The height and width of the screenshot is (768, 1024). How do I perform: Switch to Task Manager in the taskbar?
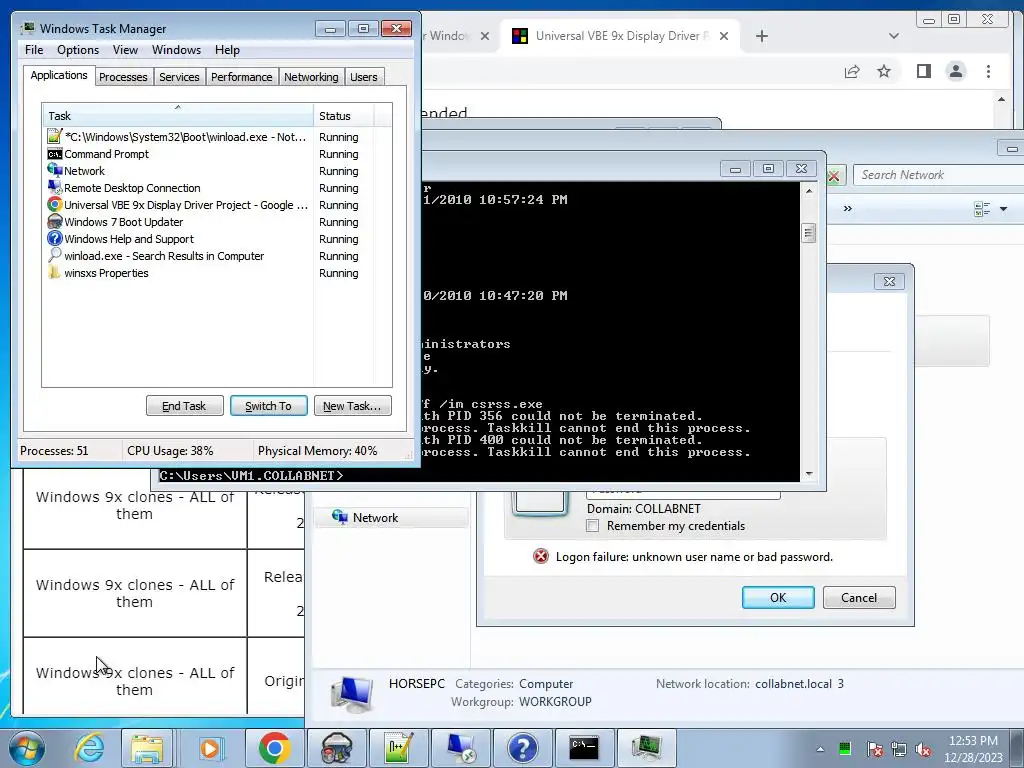[646, 748]
